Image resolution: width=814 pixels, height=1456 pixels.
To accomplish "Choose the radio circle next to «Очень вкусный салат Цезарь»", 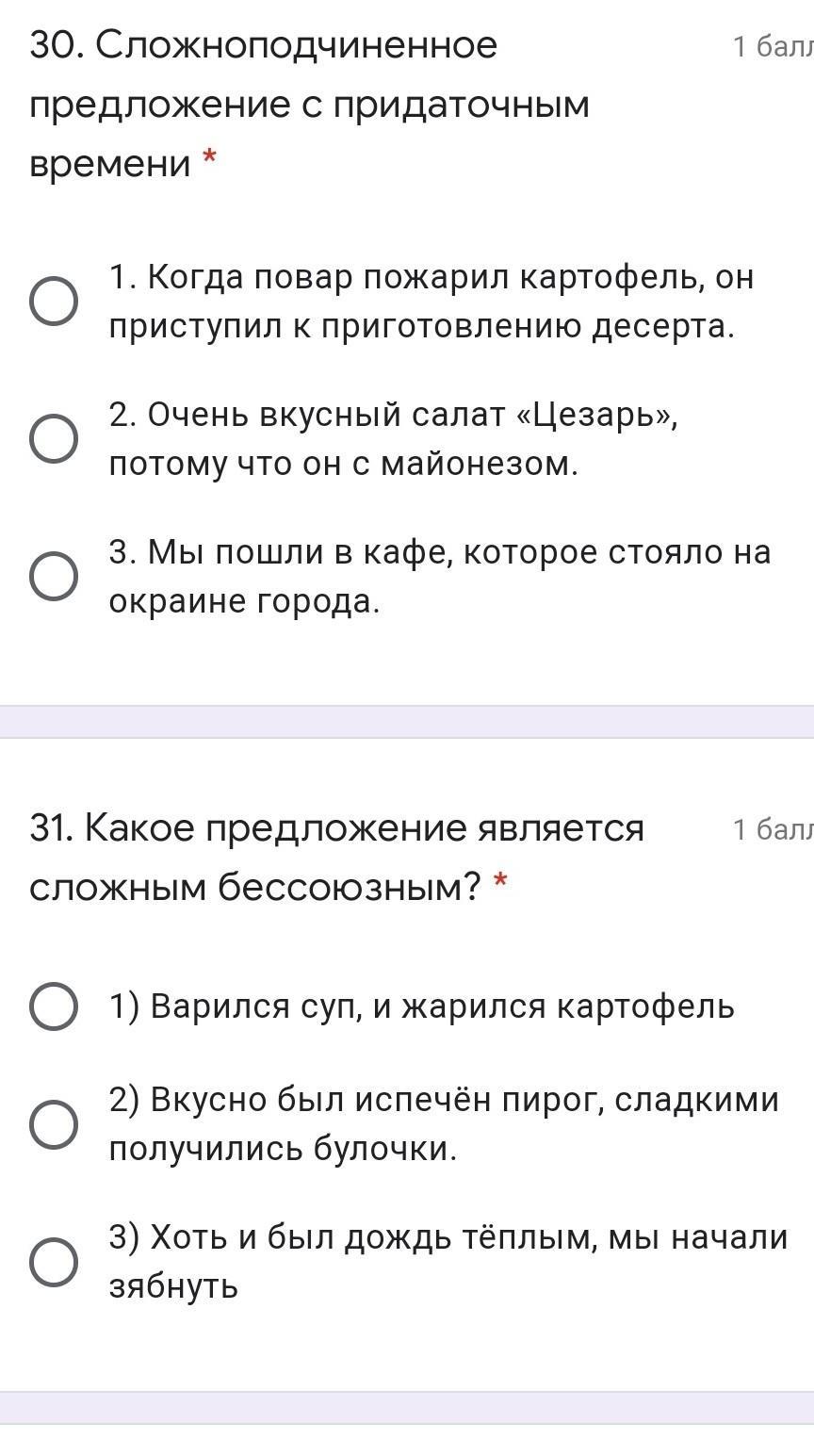I will tap(54, 439).
